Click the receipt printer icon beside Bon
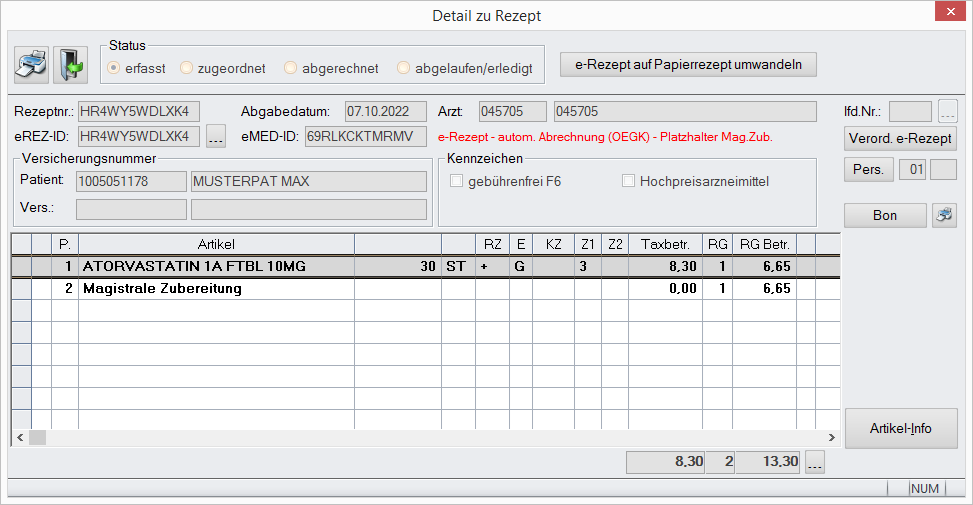 (944, 215)
